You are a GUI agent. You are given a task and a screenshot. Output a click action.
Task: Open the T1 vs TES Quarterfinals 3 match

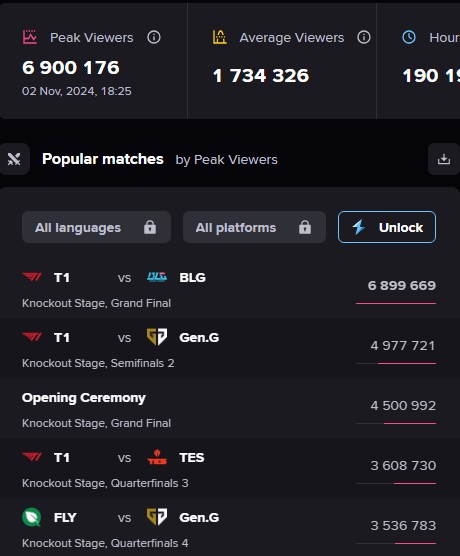click(x=230, y=469)
